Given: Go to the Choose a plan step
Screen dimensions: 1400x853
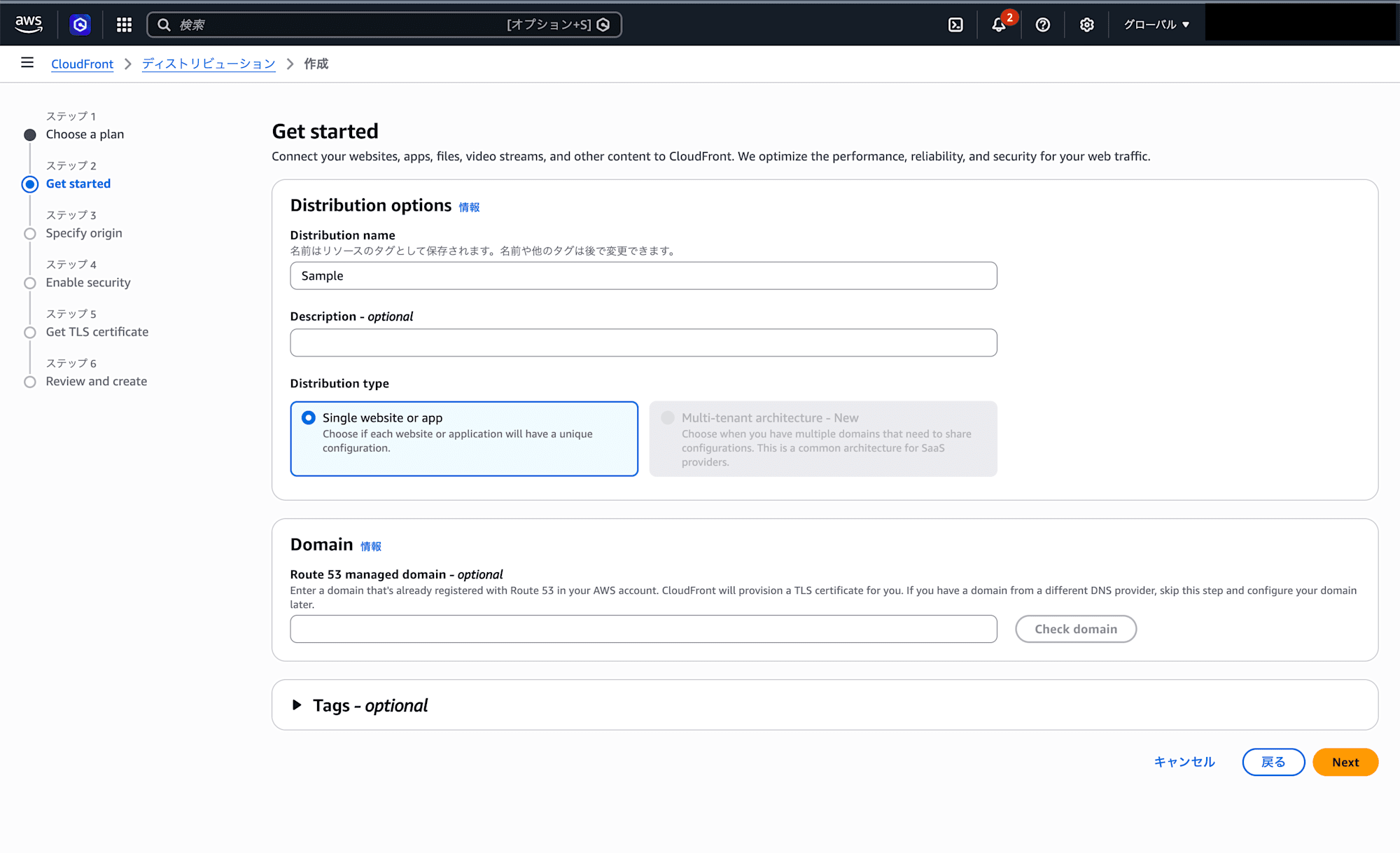Looking at the screenshot, I should tap(85, 134).
